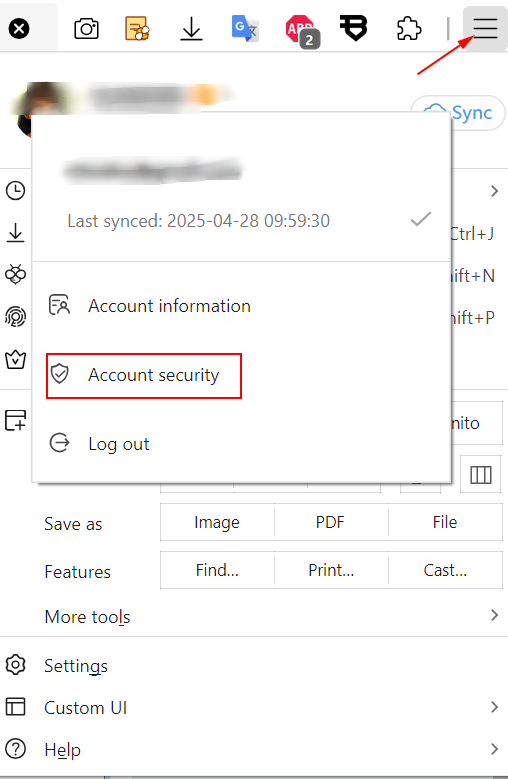Click the Find... feature button
This screenshot has width=508, height=779.
(217, 570)
